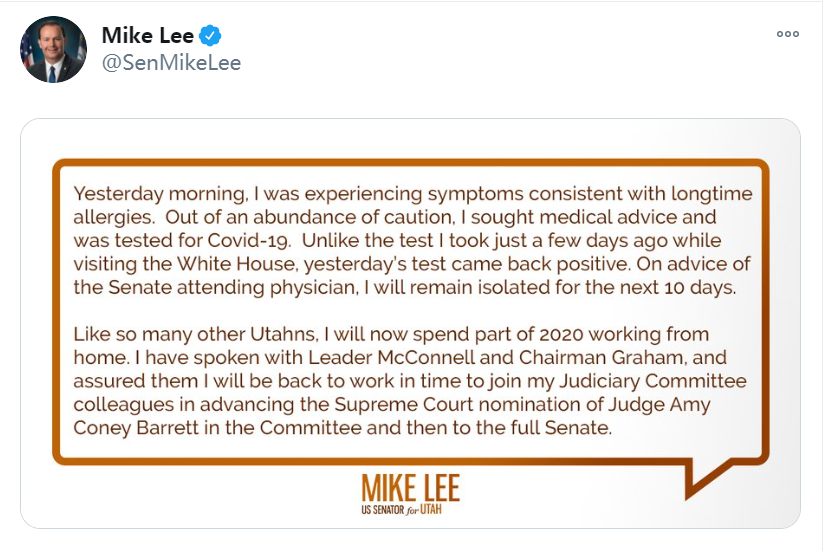This screenshot has height=551, width=824.
Task: Click the blue verified checkmark badge
Action: (x=210, y=36)
